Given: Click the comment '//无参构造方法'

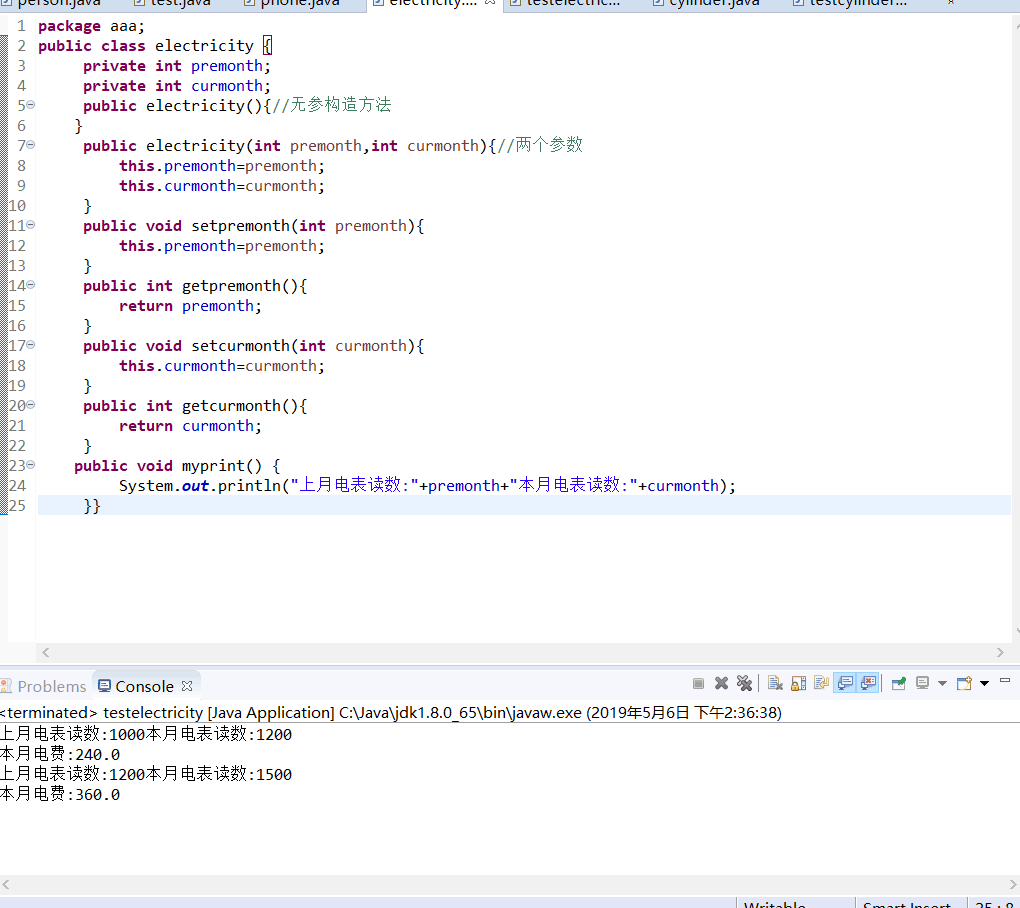Looking at the screenshot, I should 332,105.
